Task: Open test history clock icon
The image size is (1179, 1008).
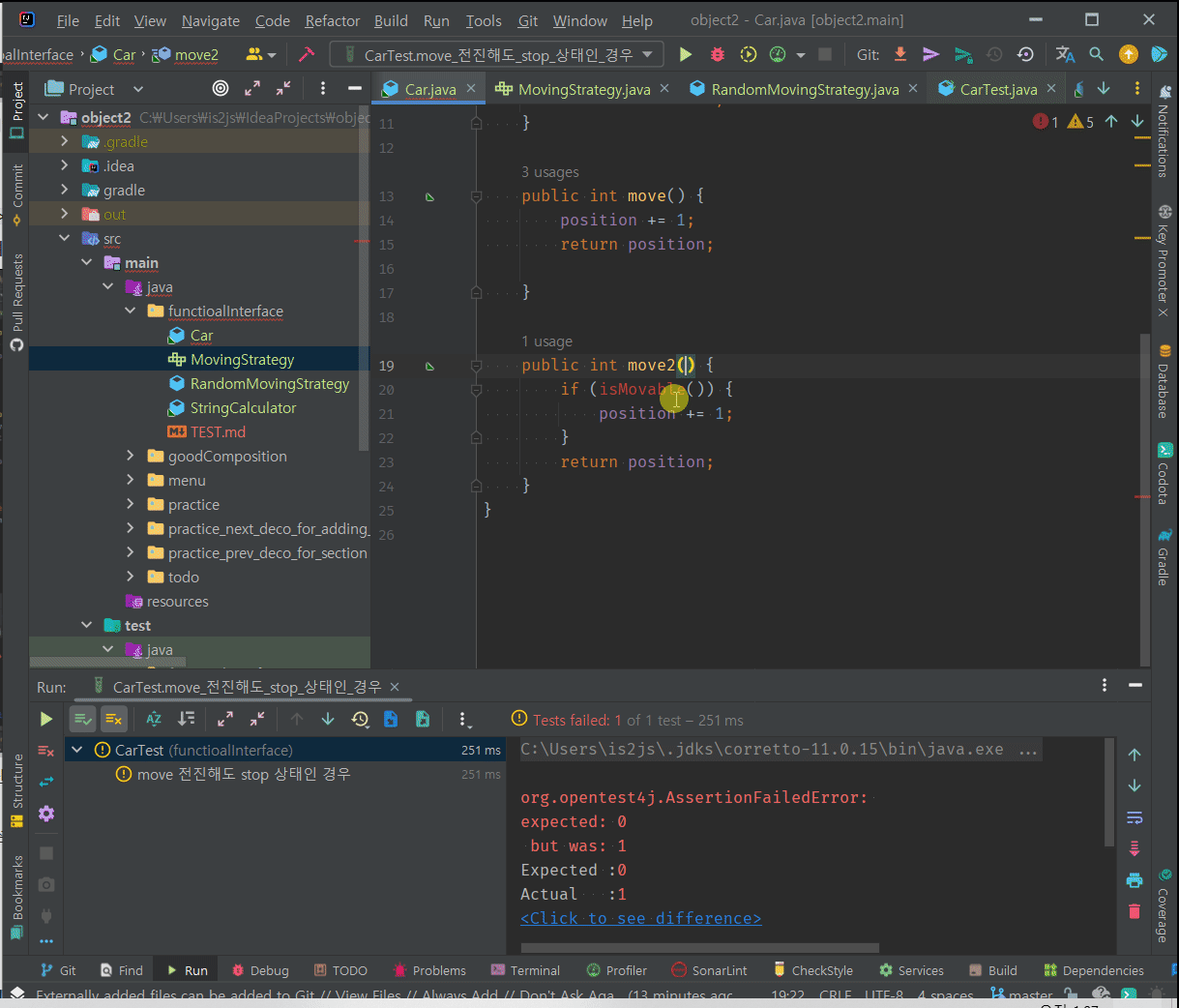Action: click(360, 719)
